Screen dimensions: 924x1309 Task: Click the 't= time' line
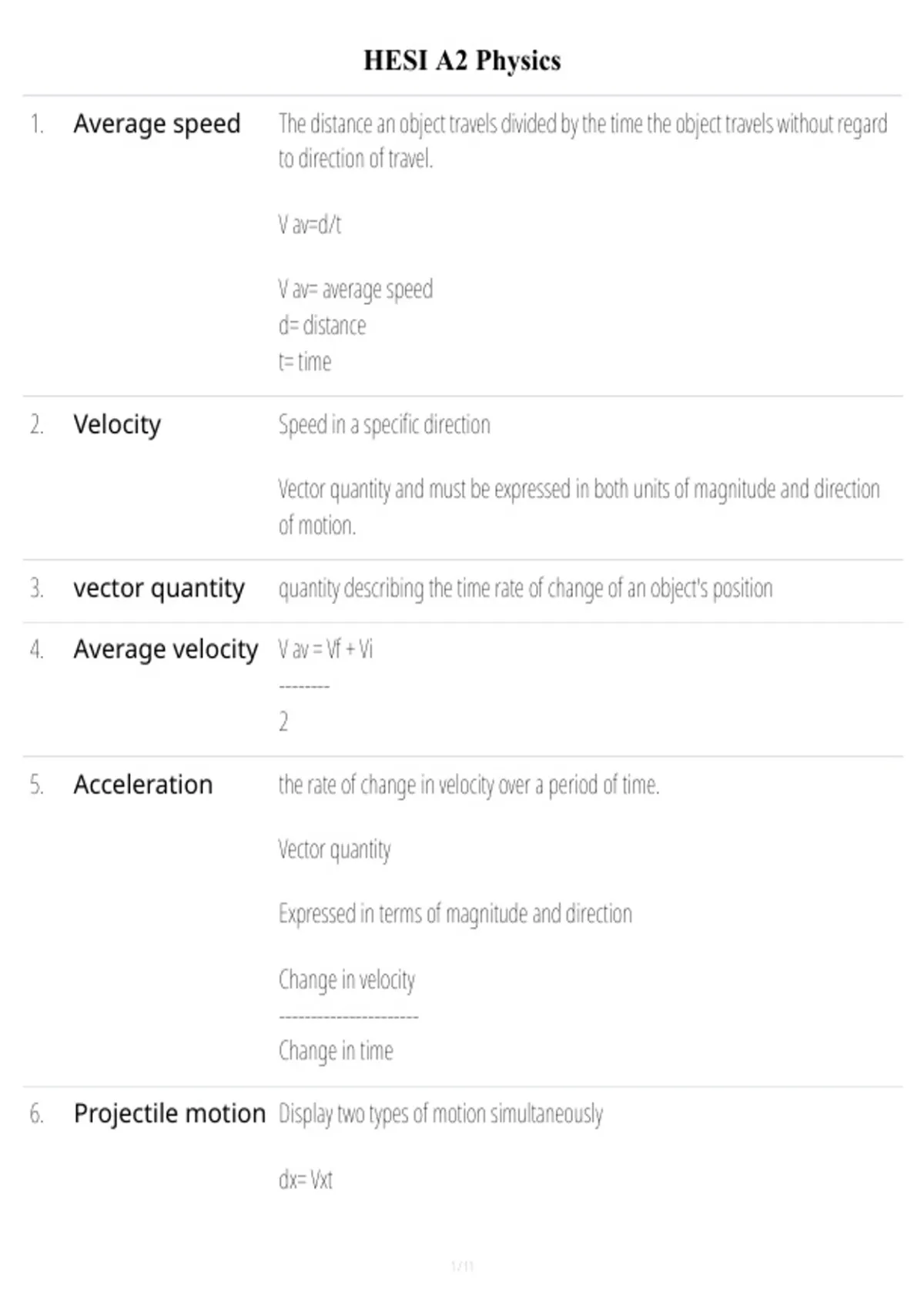pos(304,362)
